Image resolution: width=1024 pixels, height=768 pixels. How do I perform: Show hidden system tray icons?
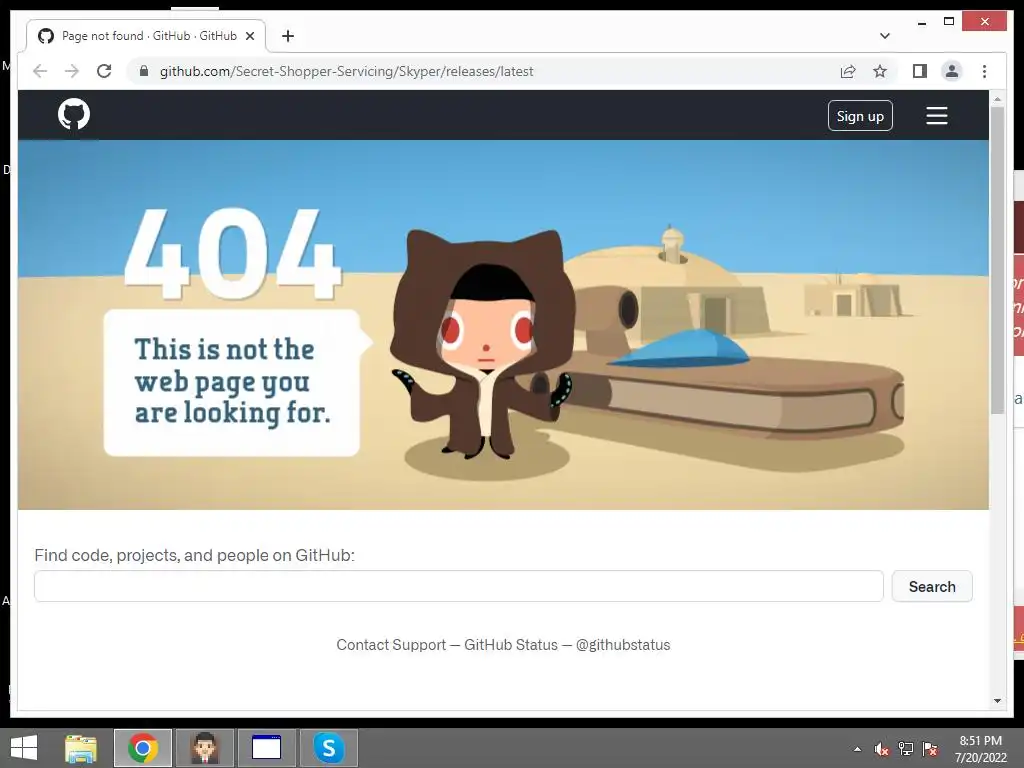pyautogui.click(x=857, y=749)
